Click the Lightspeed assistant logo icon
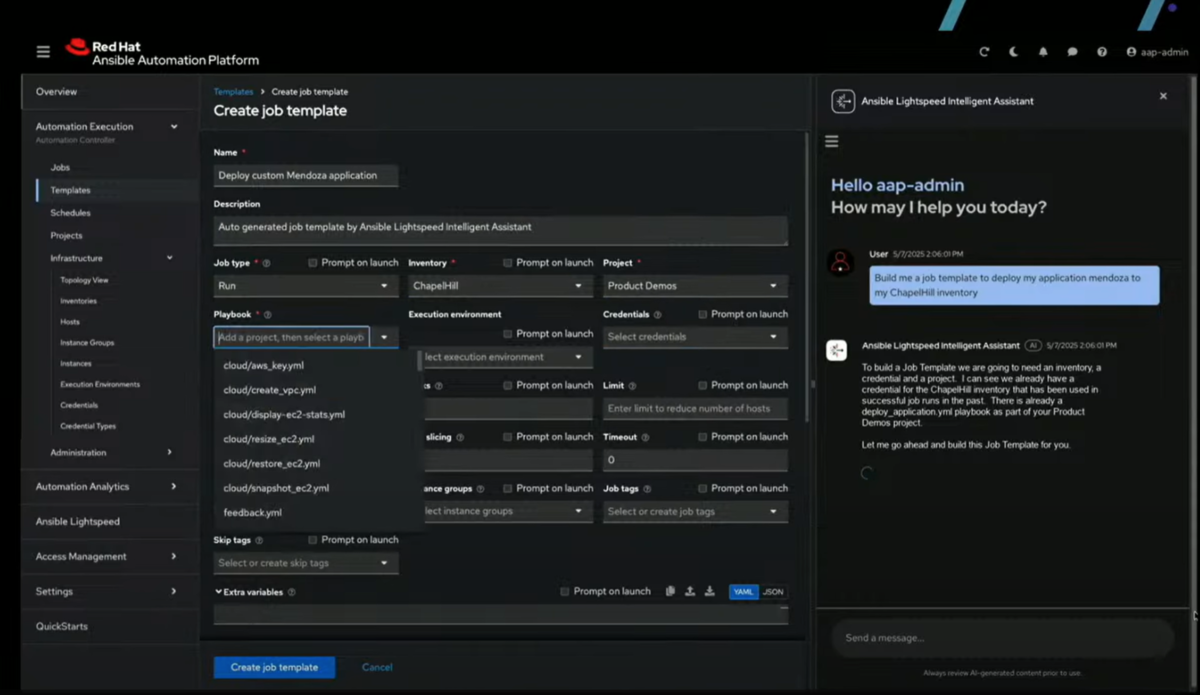1200x695 pixels. [x=843, y=101]
